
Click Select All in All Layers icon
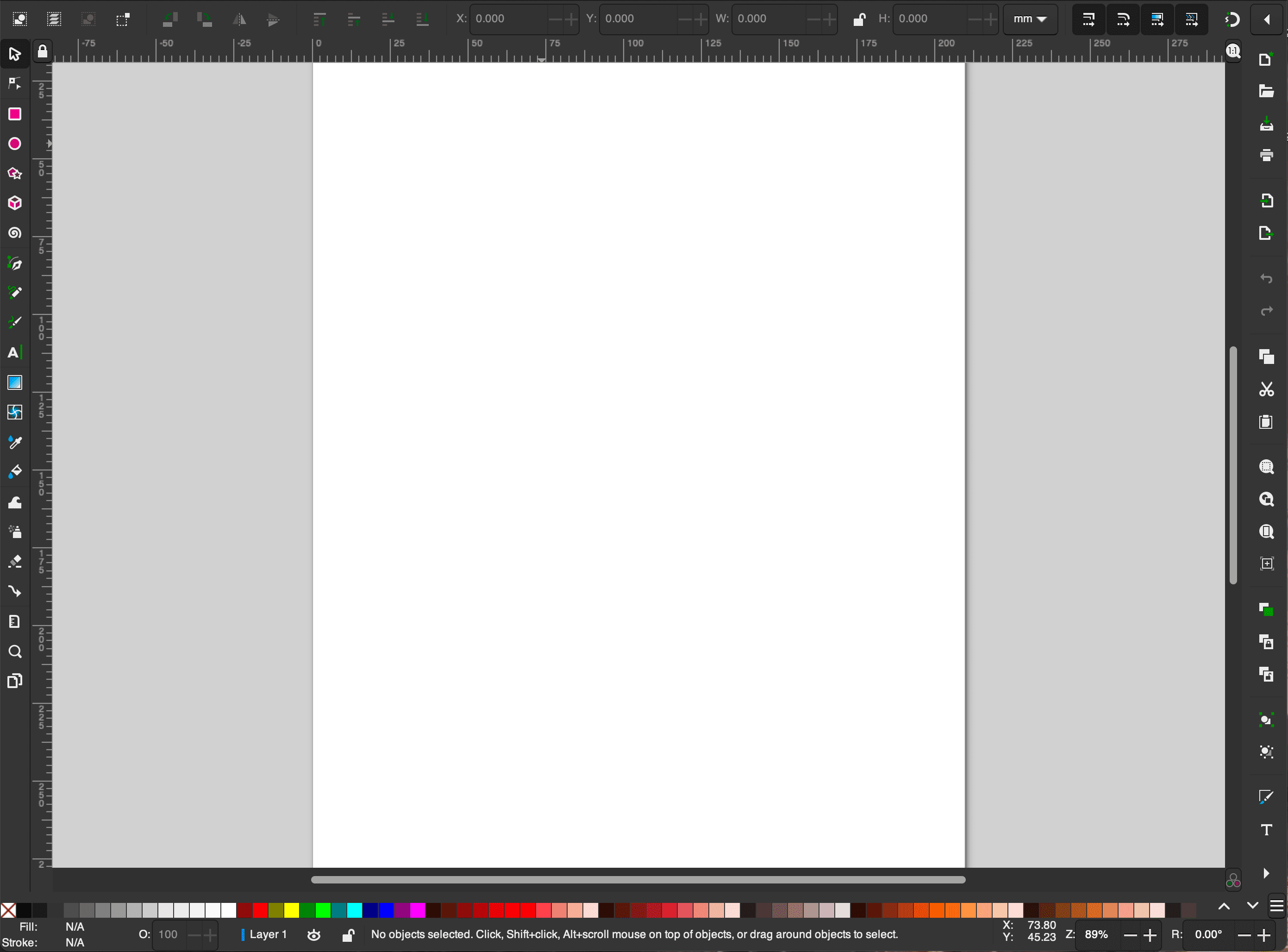(54, 19)
